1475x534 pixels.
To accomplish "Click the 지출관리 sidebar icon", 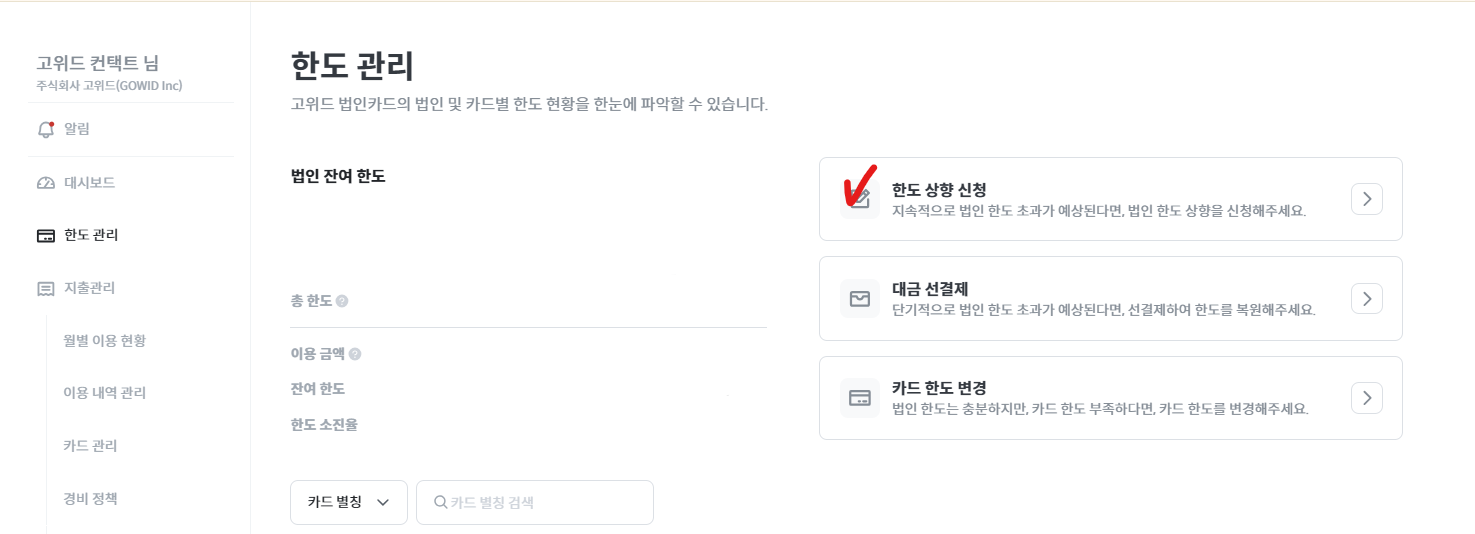I will 45,289.
